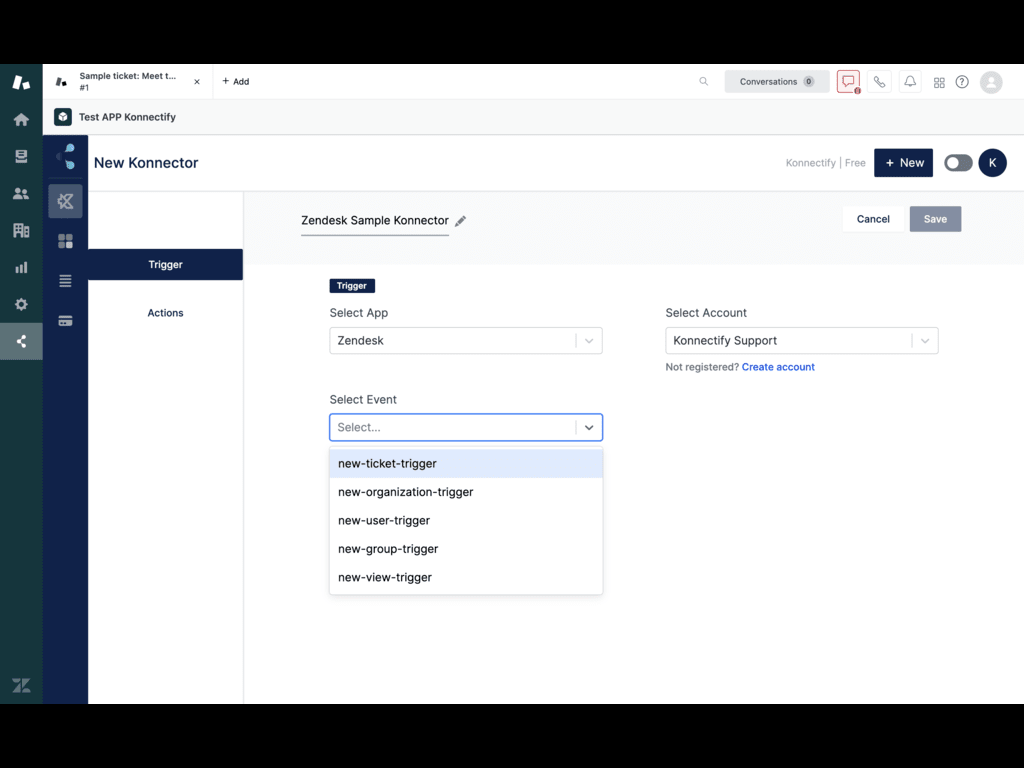This screenshot has height=768, width=1024.
Task: Close the Sample ticket tab
Action: tap(197, 82)
